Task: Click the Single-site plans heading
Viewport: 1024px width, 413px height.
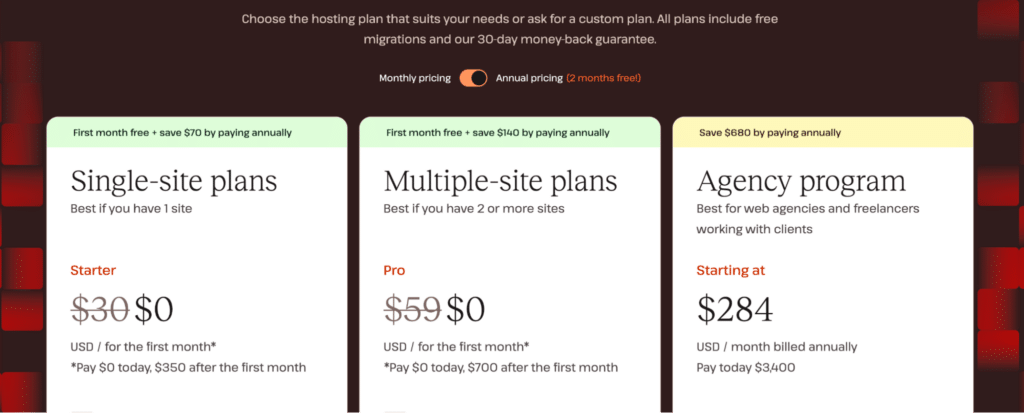Action: [x=174, y=181]
